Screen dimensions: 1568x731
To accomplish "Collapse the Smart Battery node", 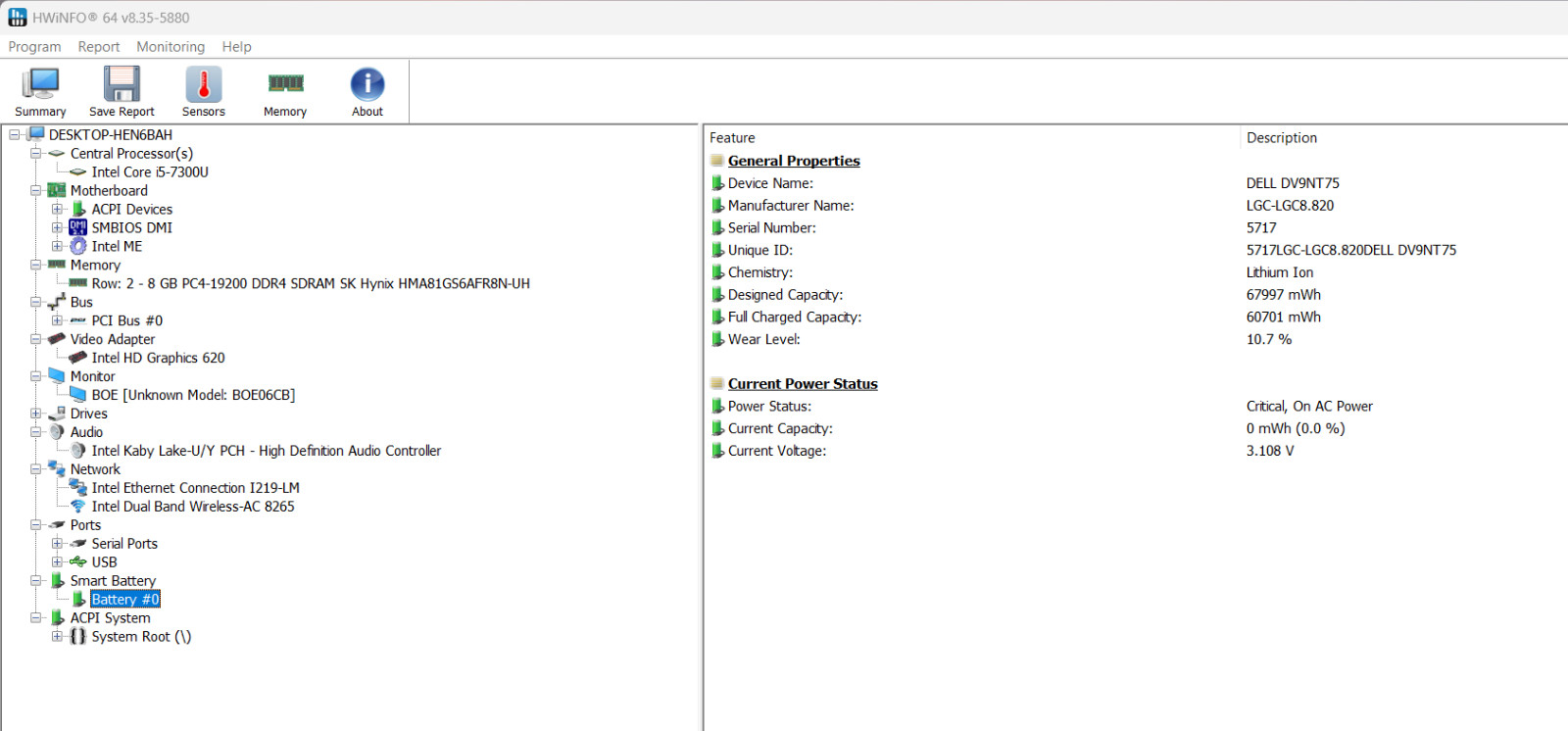I will (36, 581).
